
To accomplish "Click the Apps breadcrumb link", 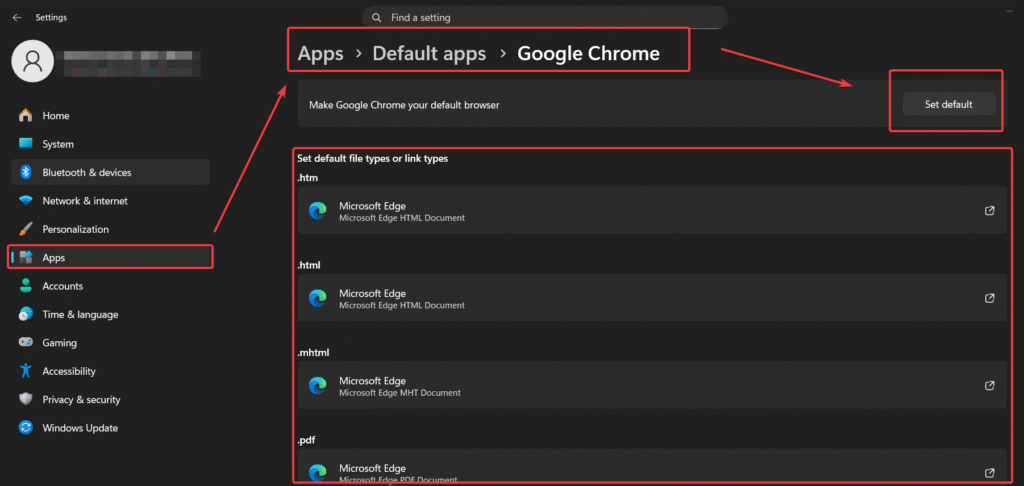I will pyautogui.click(x=320, y=54).
